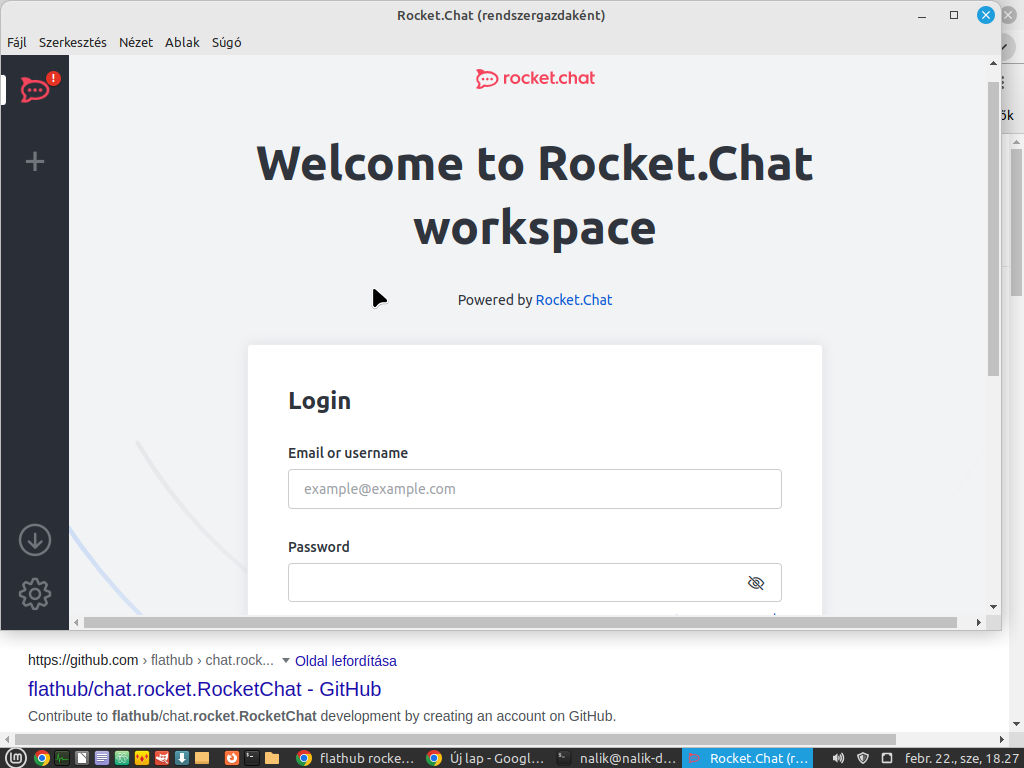
Task: Select Rocket.Chat task in the taskbar
Action: coord(748,758)
